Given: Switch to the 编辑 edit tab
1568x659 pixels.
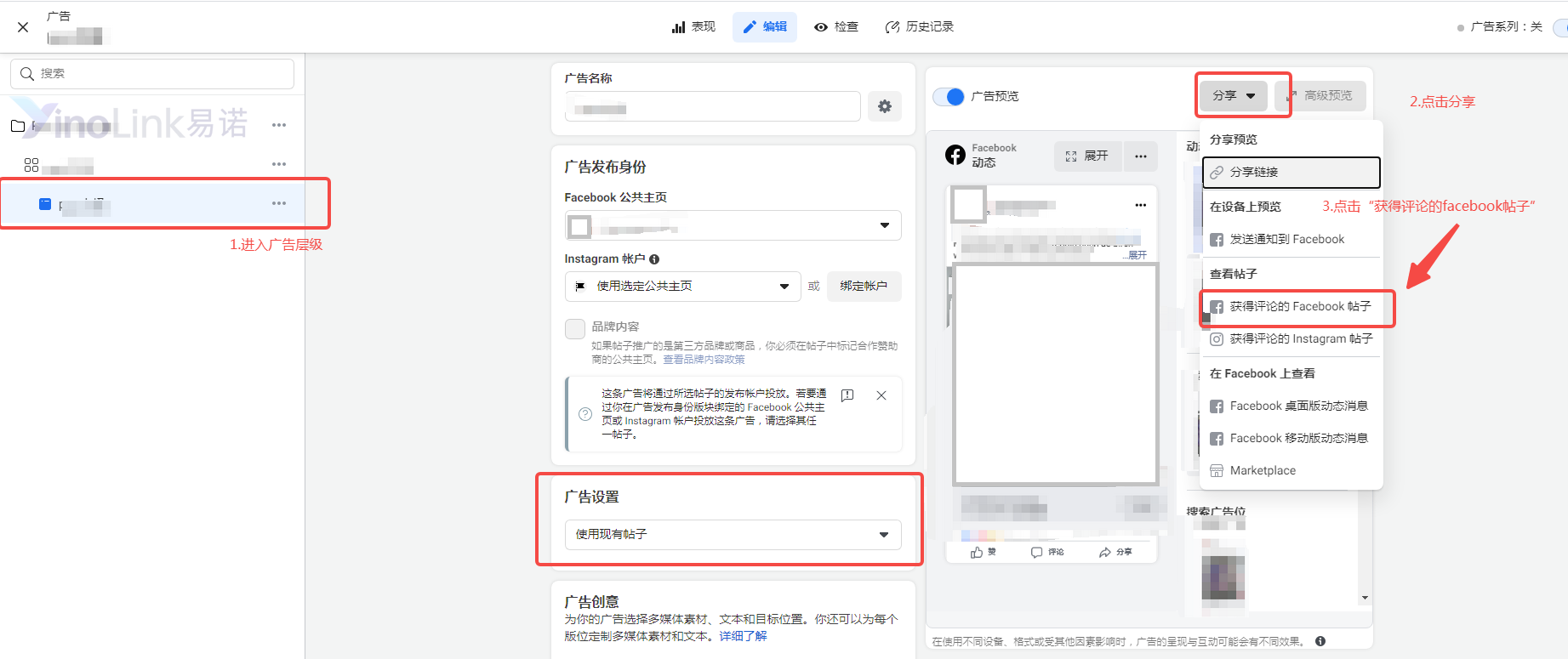Looking at the screenshot, I should coord(765,26).
